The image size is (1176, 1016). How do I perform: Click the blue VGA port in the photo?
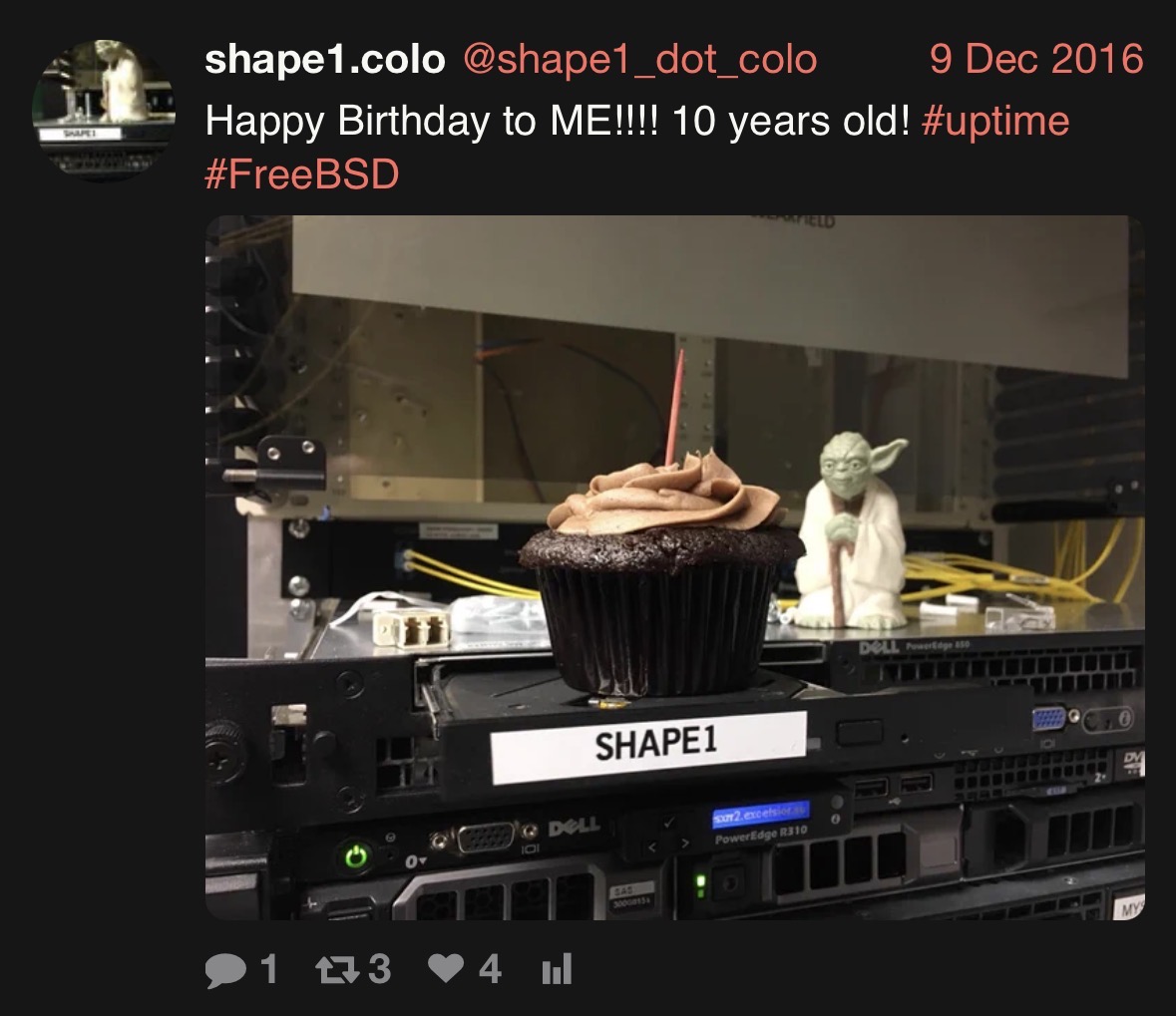coord(1048,718)
